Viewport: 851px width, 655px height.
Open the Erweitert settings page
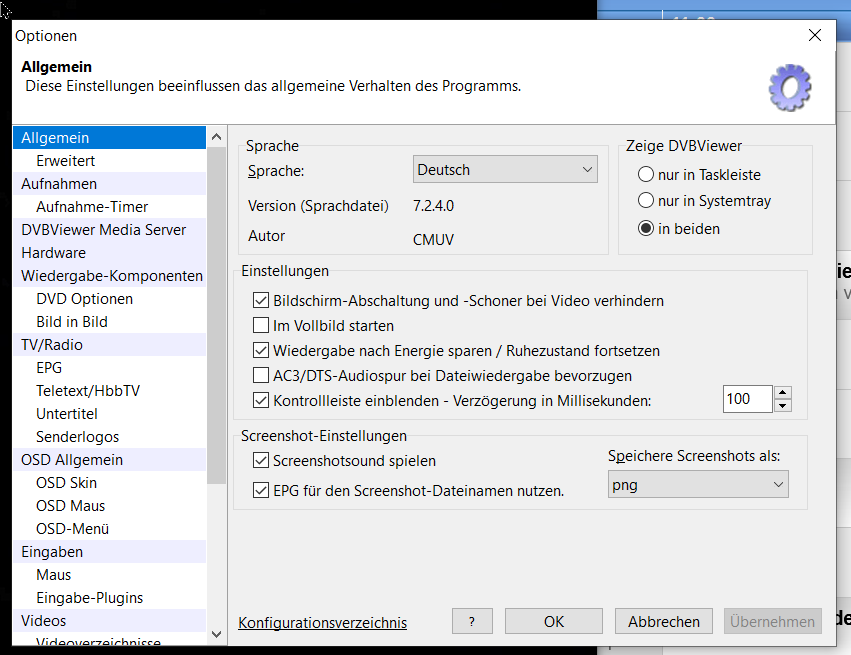(x=109, y=161)
